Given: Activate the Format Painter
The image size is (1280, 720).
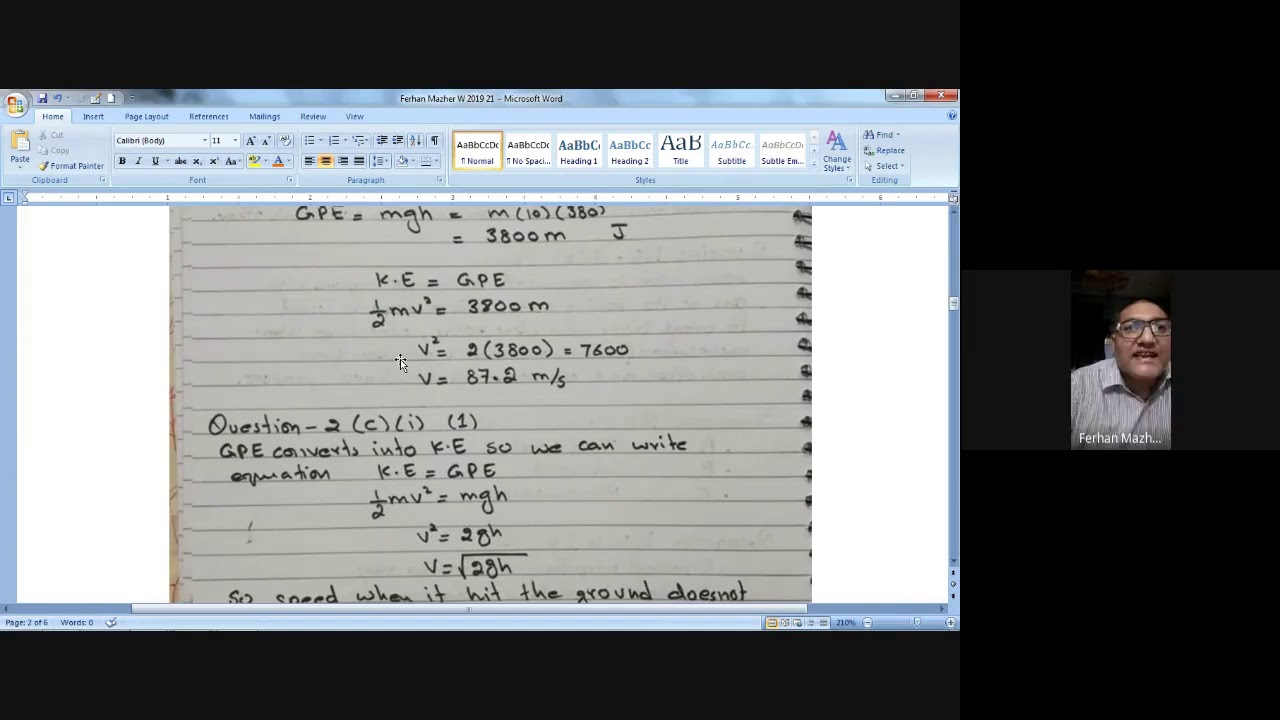Looking at the screenshot, I should (x=71, y=166).
